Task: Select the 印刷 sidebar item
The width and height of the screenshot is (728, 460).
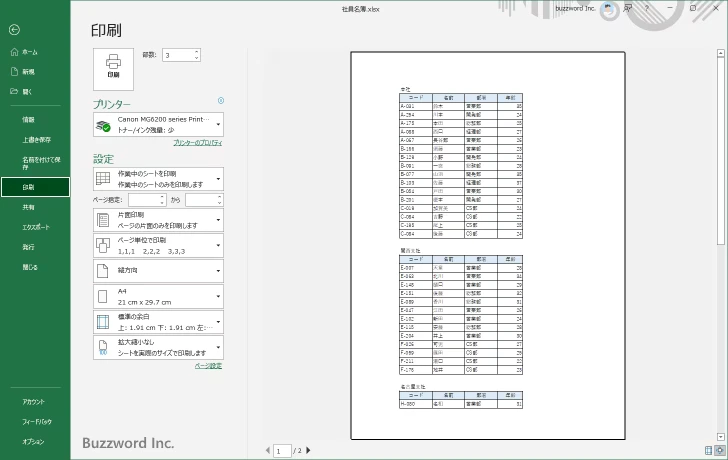Action: point(35,187)
